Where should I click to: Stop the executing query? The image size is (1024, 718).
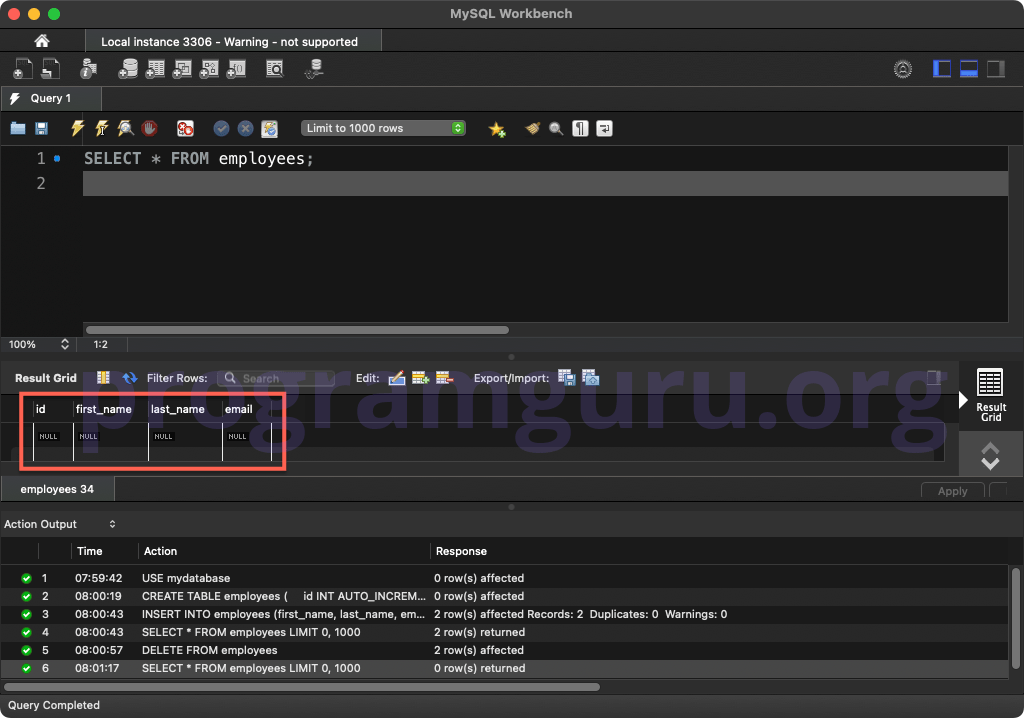150,128
